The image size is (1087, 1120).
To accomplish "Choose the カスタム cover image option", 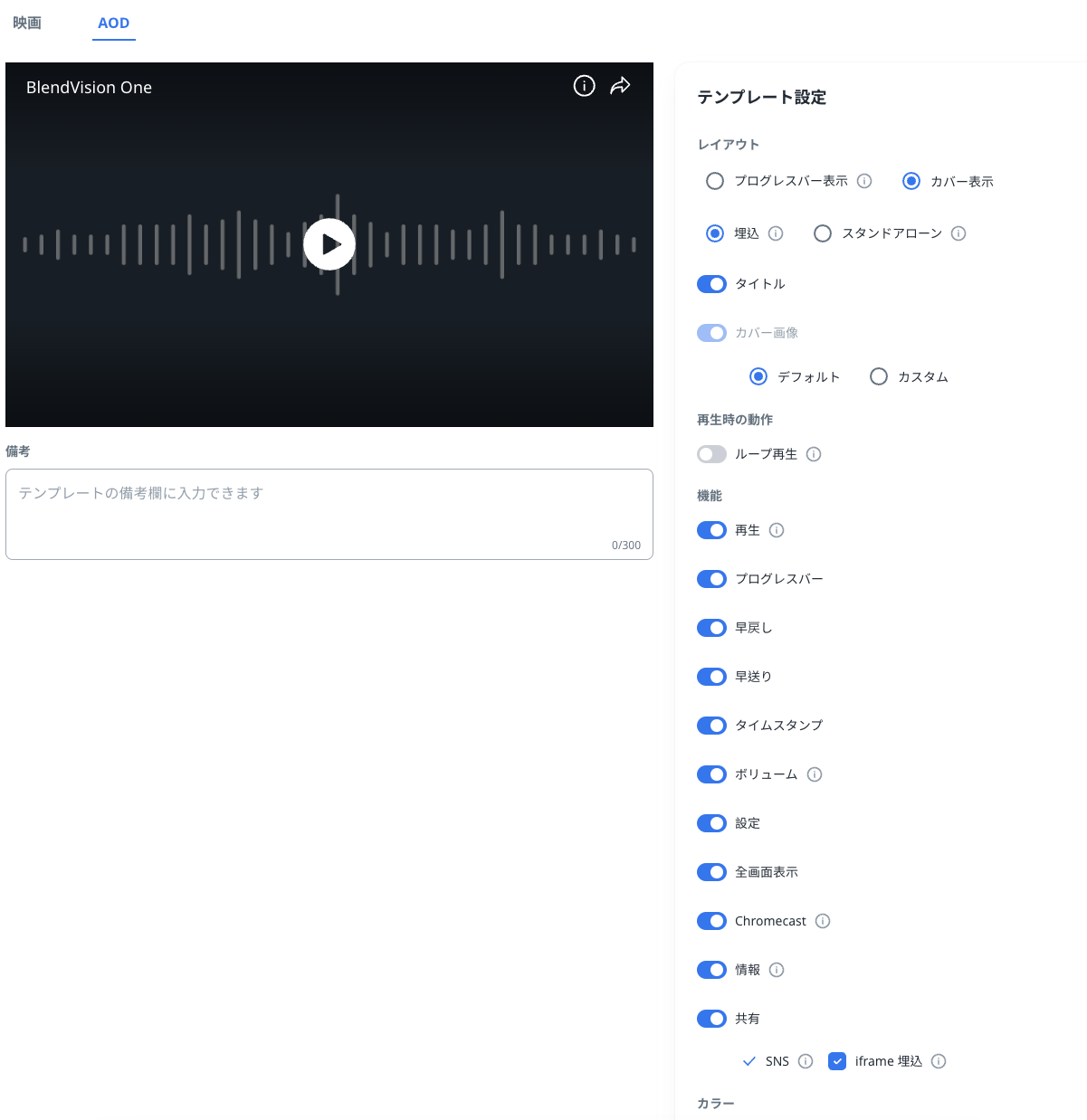I will click(879, 376).
